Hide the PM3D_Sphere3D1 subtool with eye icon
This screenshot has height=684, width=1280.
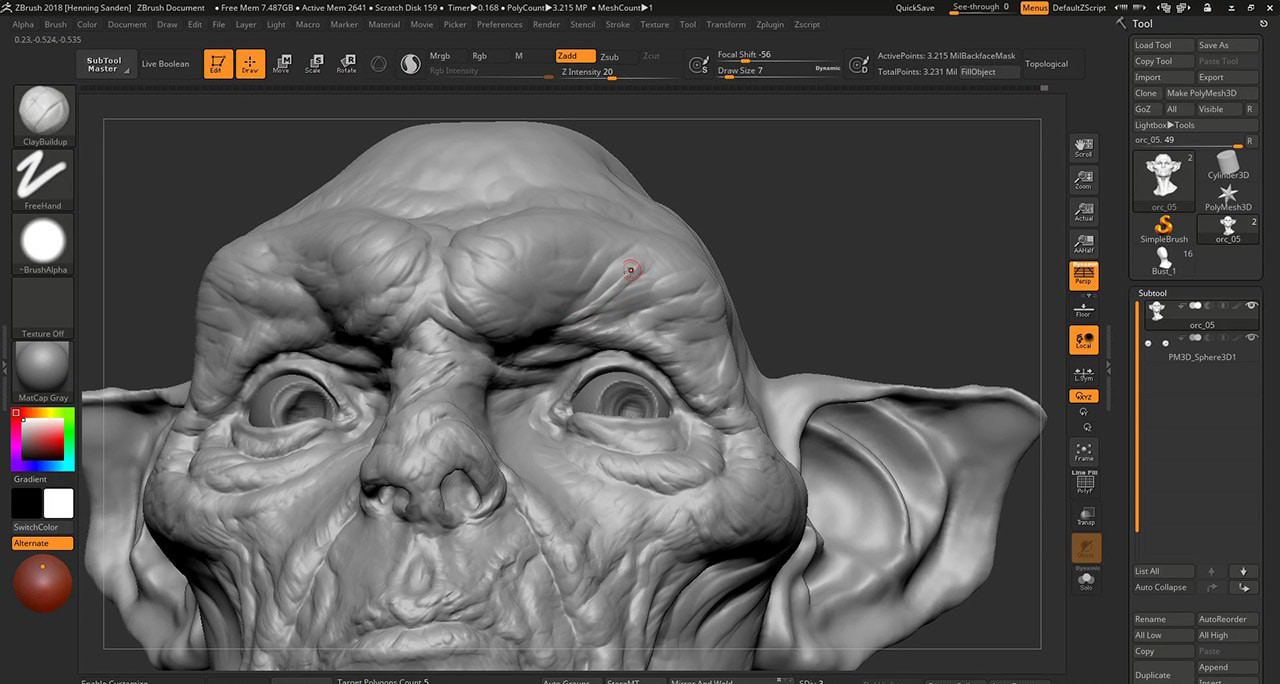(x=1251, y=339)
